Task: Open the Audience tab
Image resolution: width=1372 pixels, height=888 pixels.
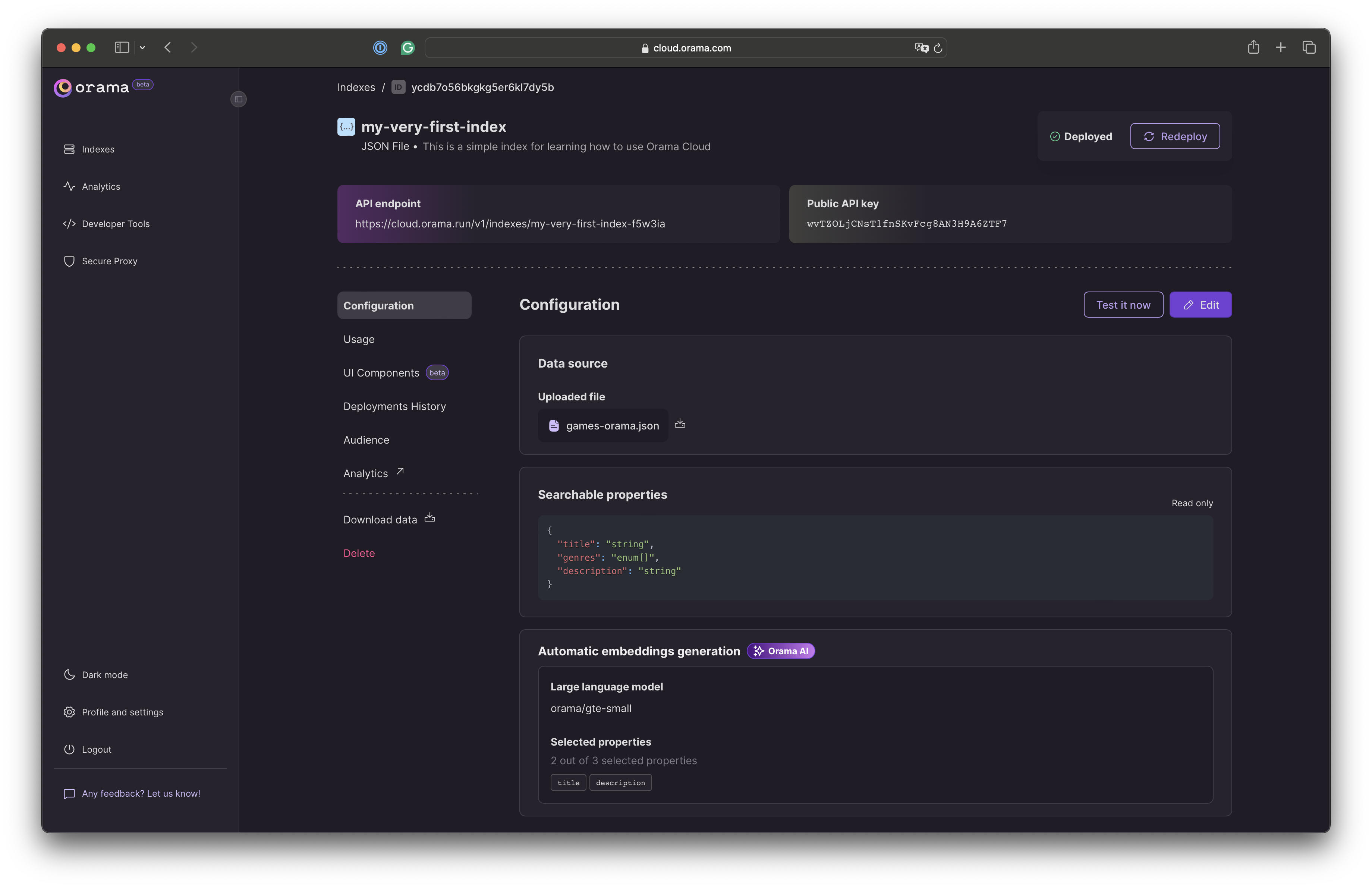Action: (366, 440)
